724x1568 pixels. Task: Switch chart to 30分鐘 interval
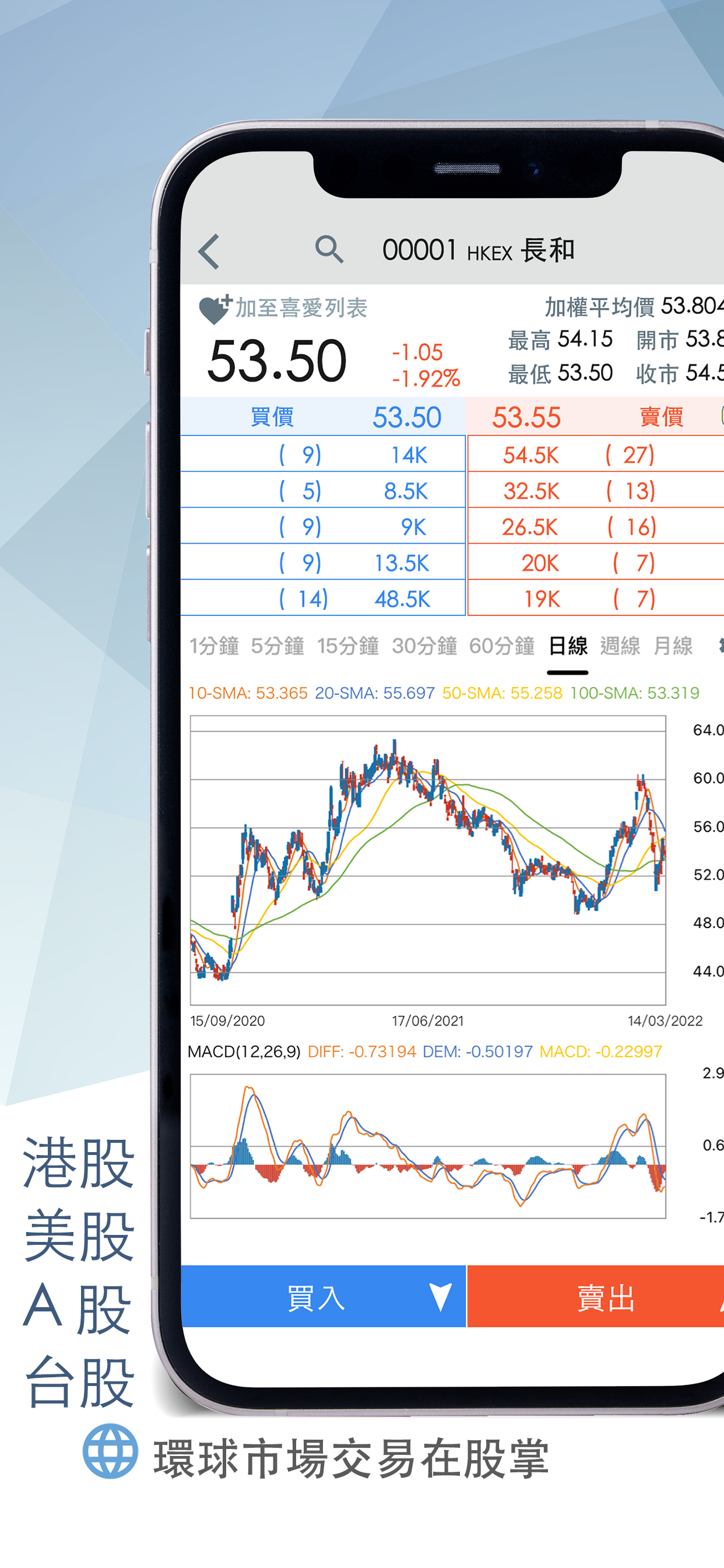[425, 646]
